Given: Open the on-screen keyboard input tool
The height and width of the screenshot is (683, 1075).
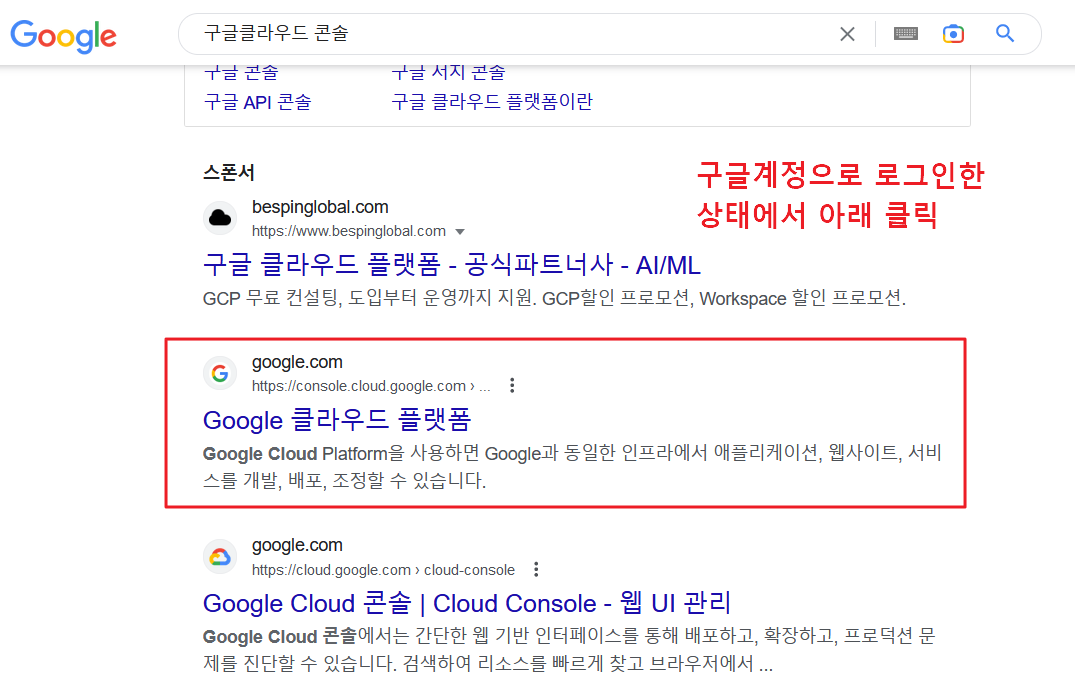Looking at the screenshot, I should [x=906, y=34].
